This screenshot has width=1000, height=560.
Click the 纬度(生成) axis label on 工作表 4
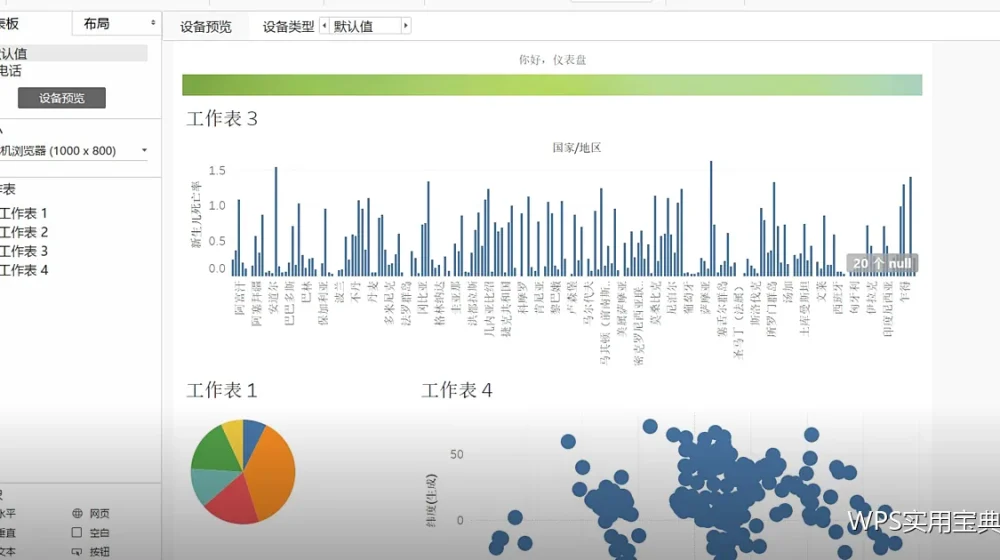[x=431, y=500]
